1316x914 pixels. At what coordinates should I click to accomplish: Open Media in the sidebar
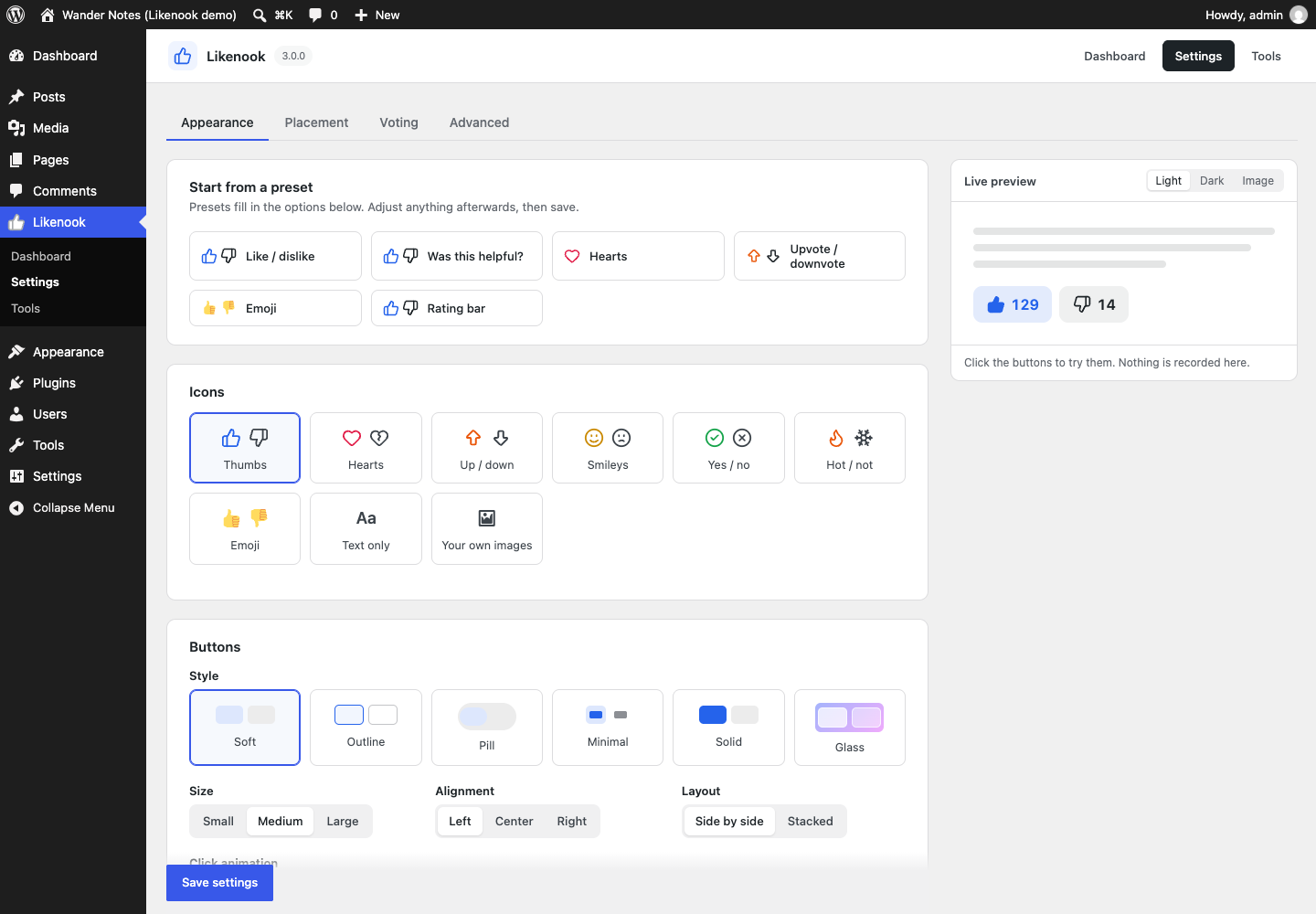pos(73,128)
